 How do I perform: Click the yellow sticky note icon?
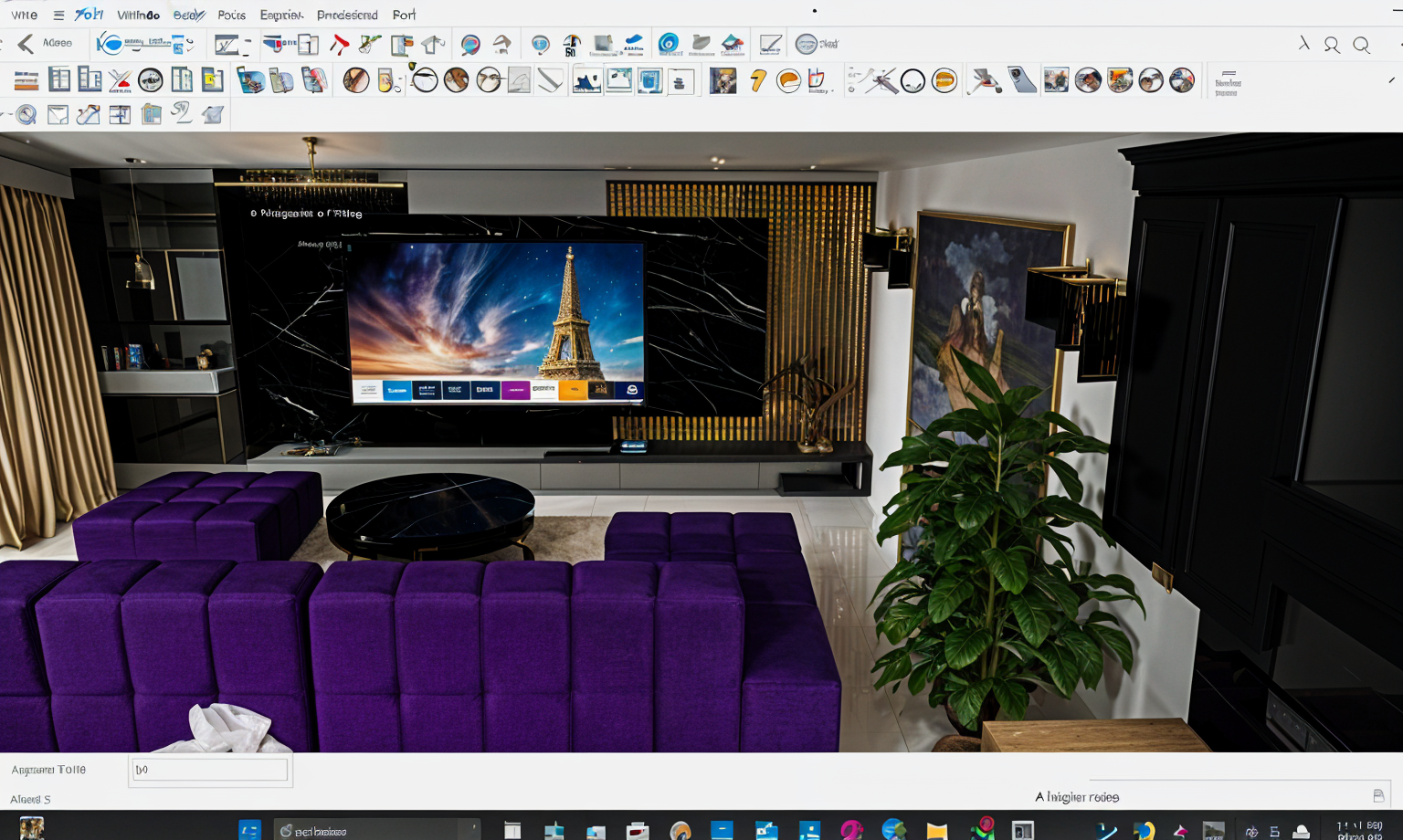[213, 80]
